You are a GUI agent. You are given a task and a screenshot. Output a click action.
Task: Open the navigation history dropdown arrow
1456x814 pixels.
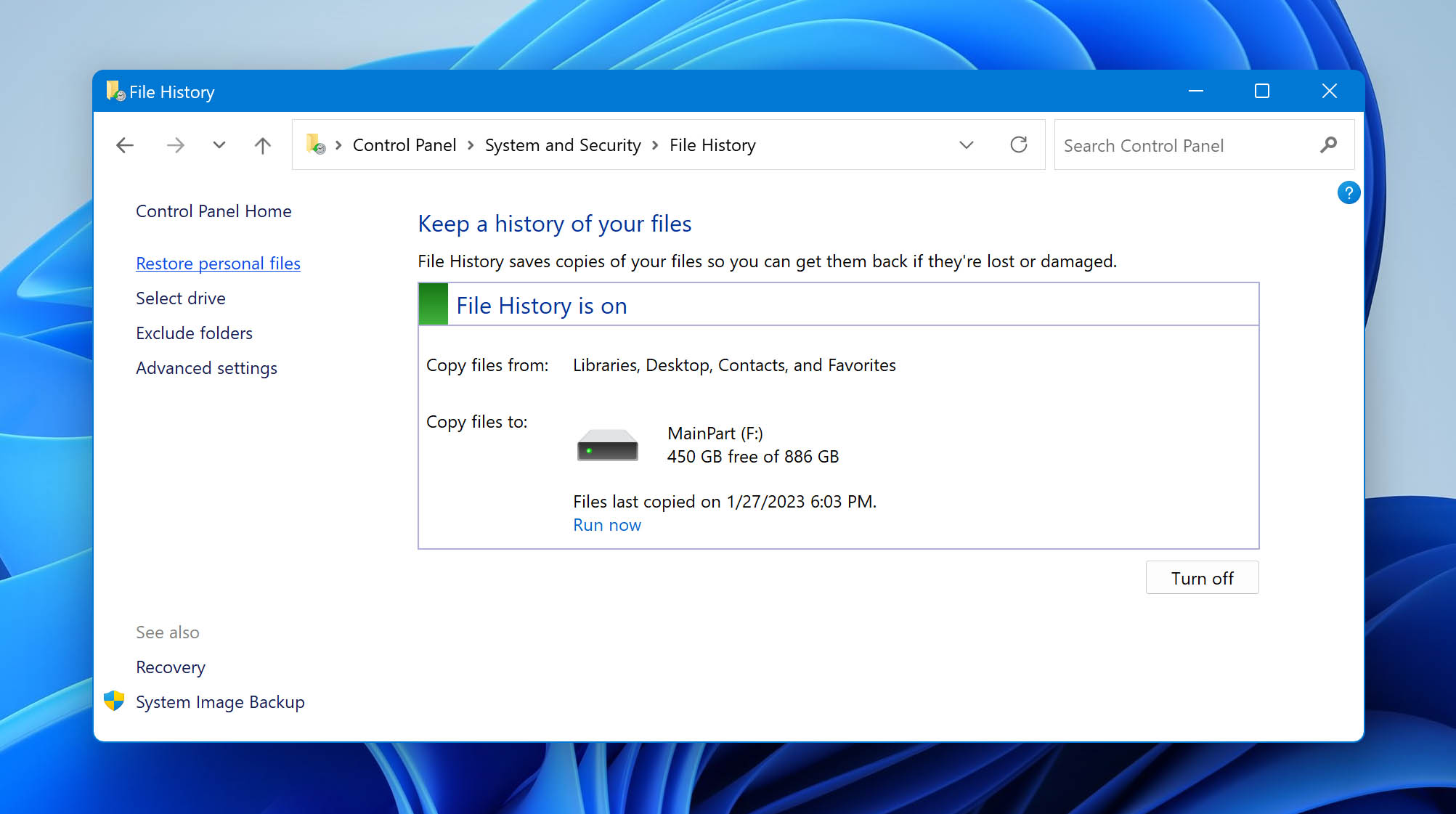click(219, 145)
